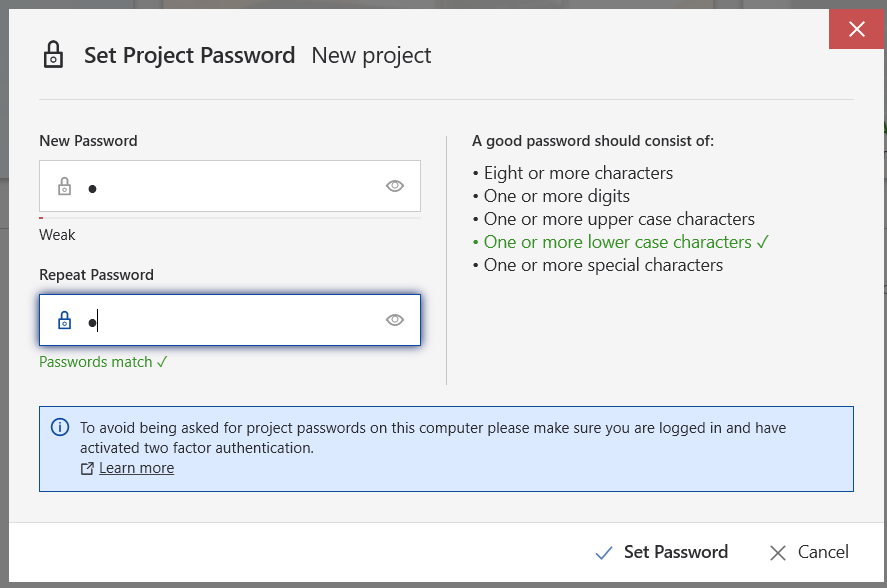The width and height of the screenshot is (887, 588).
Task: Close the dialog with the red X button
Action: click(x=856, y=29)
